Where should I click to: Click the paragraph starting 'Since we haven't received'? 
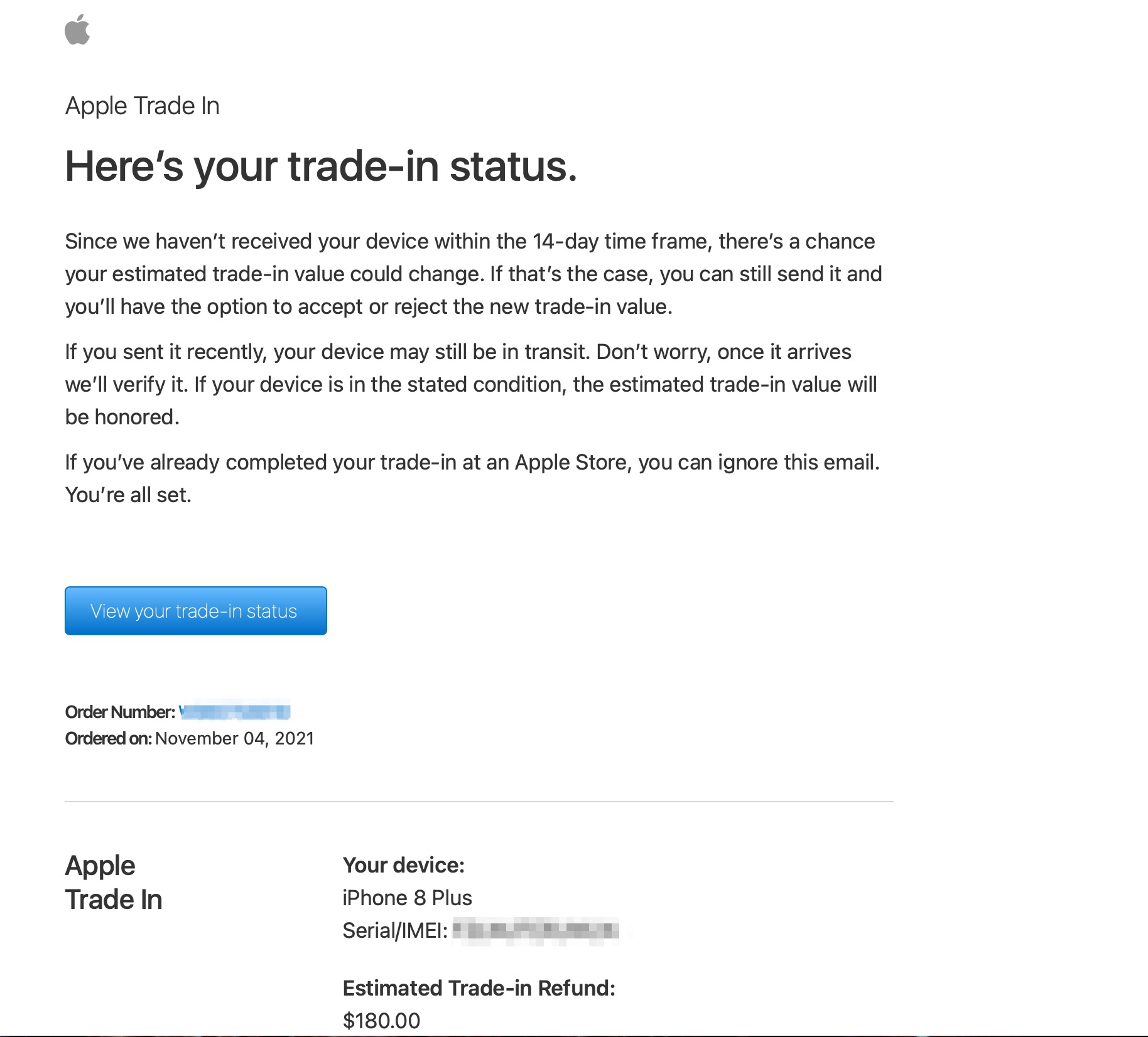[x=474, y=274]
